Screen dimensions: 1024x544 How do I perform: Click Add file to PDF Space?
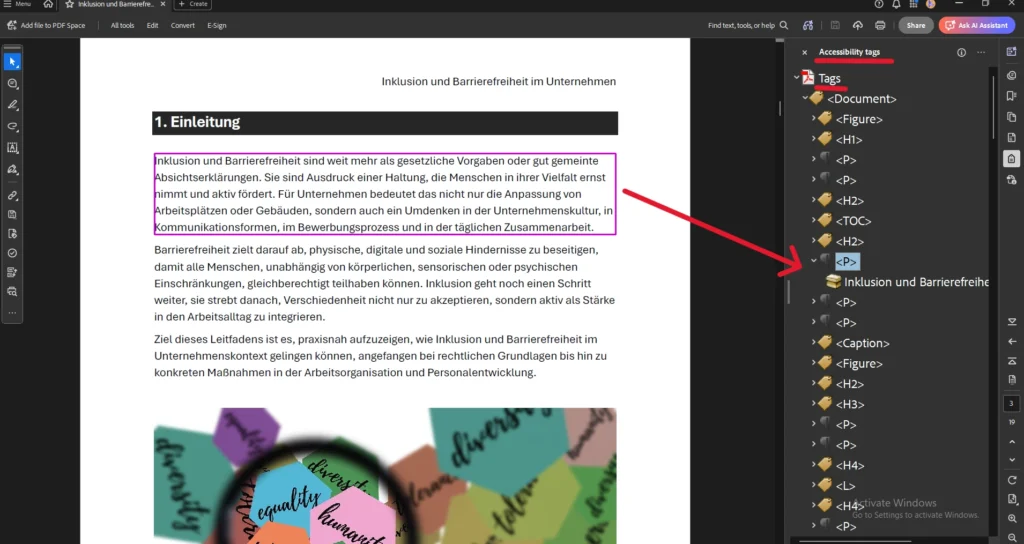point(46,25)
